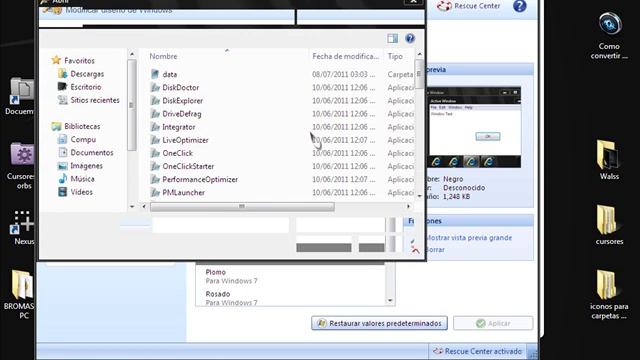
Task: Open the Rescue Center lifebuoy icon
Action: (444, 6)
